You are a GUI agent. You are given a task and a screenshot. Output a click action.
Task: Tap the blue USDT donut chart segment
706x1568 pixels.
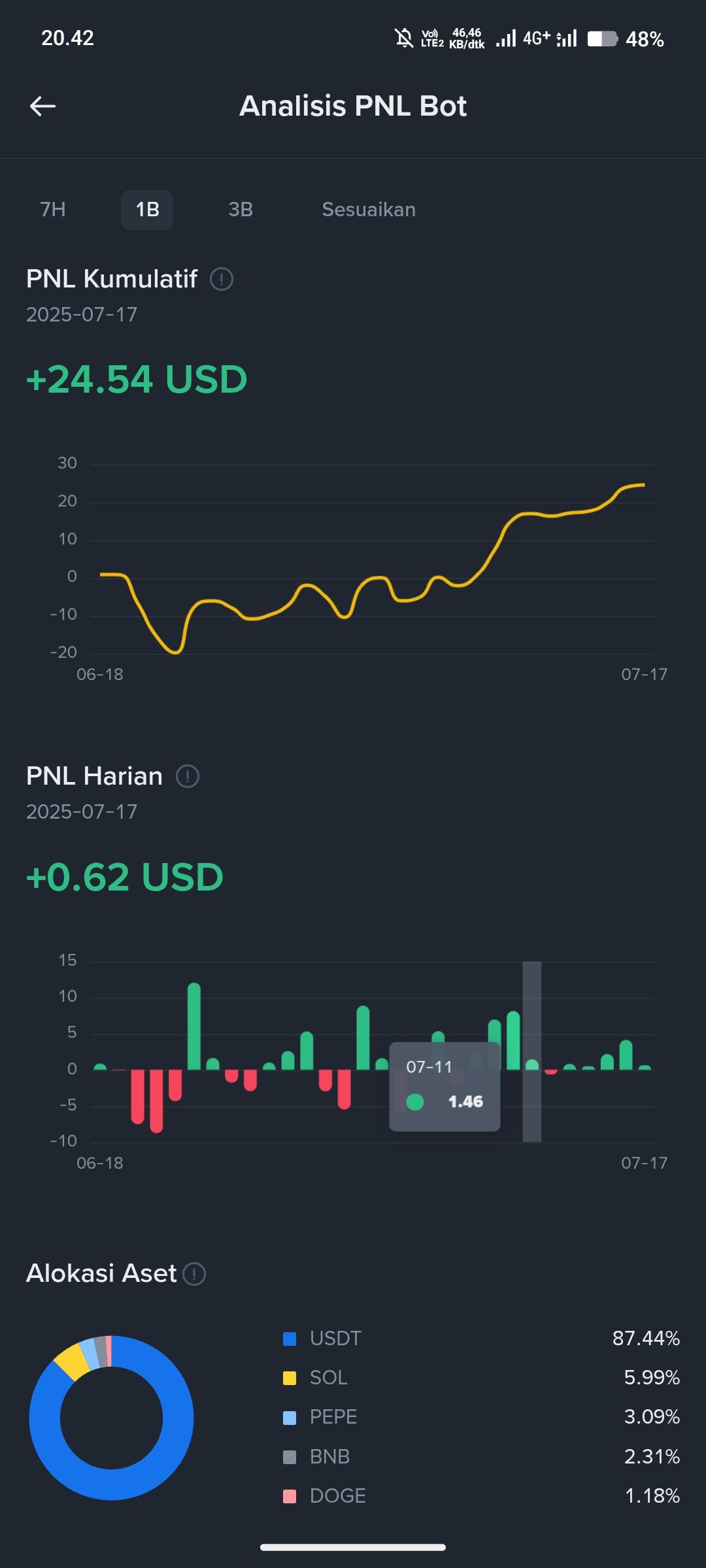tap(111, 1483)
